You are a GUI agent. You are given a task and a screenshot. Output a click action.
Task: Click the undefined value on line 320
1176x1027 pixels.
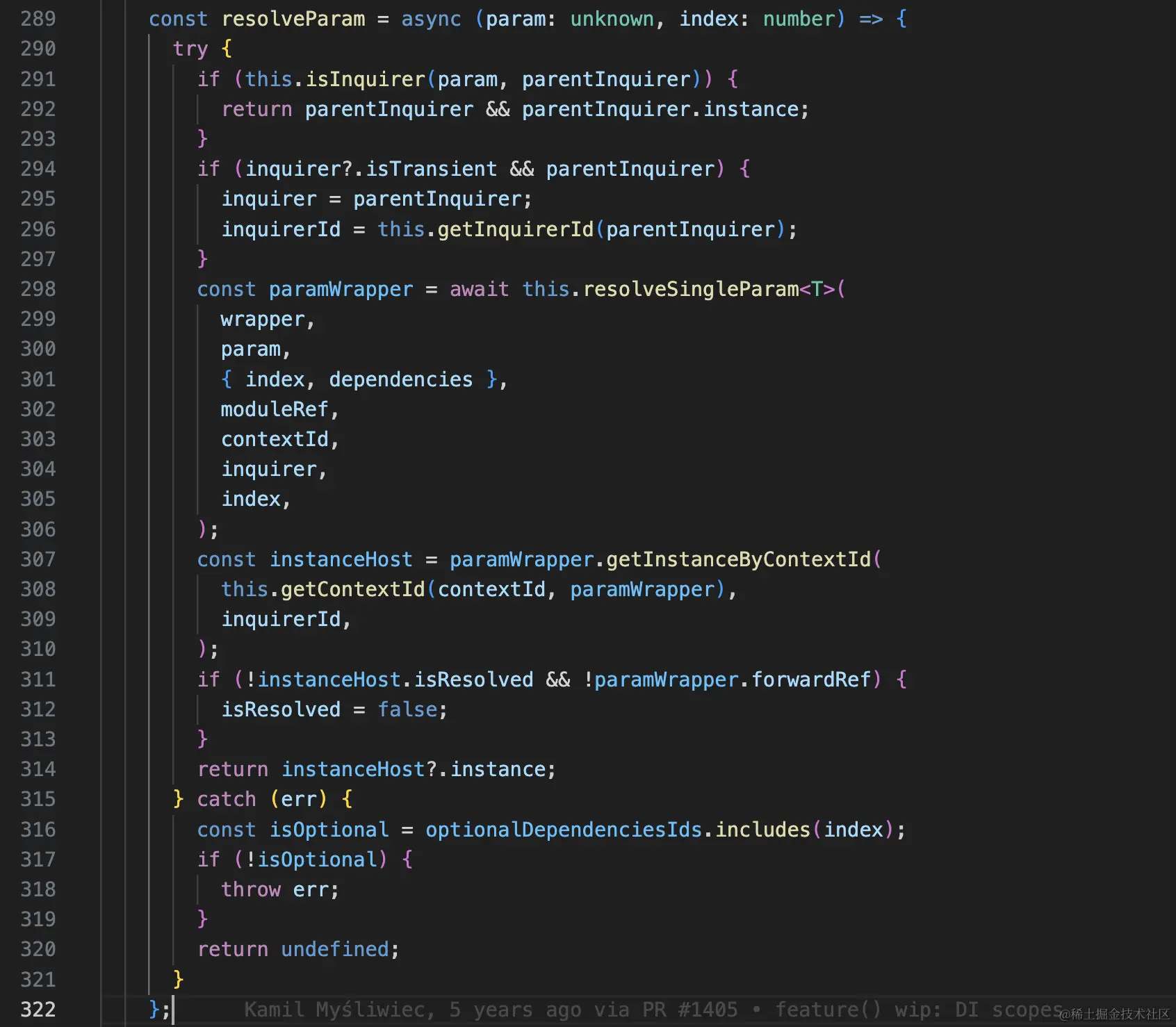pos(335,949)
